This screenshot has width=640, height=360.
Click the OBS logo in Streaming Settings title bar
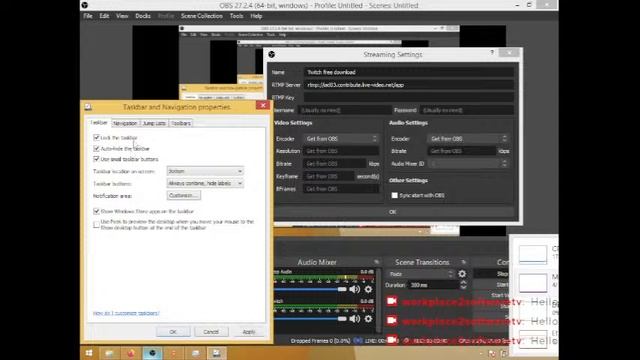[272, 54]
